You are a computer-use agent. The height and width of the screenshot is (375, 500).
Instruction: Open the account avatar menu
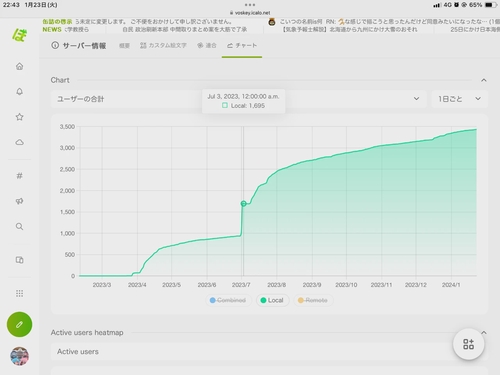[19, 356]
